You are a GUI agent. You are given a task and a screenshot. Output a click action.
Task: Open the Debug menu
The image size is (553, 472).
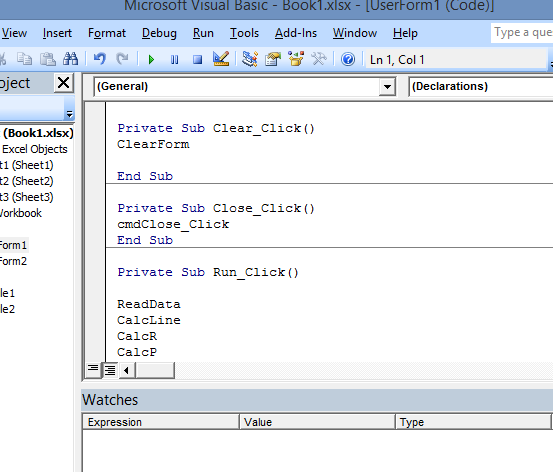click(159, 33)
